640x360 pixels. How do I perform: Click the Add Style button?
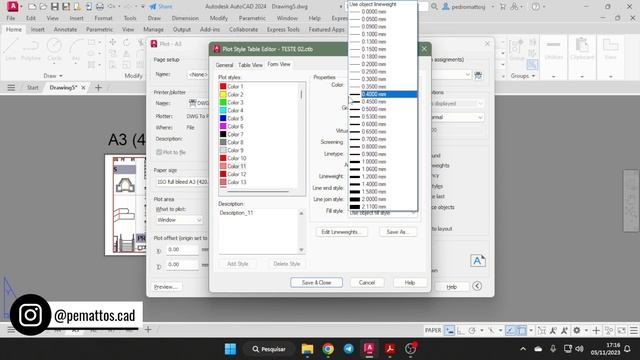(x=238, y=264)
